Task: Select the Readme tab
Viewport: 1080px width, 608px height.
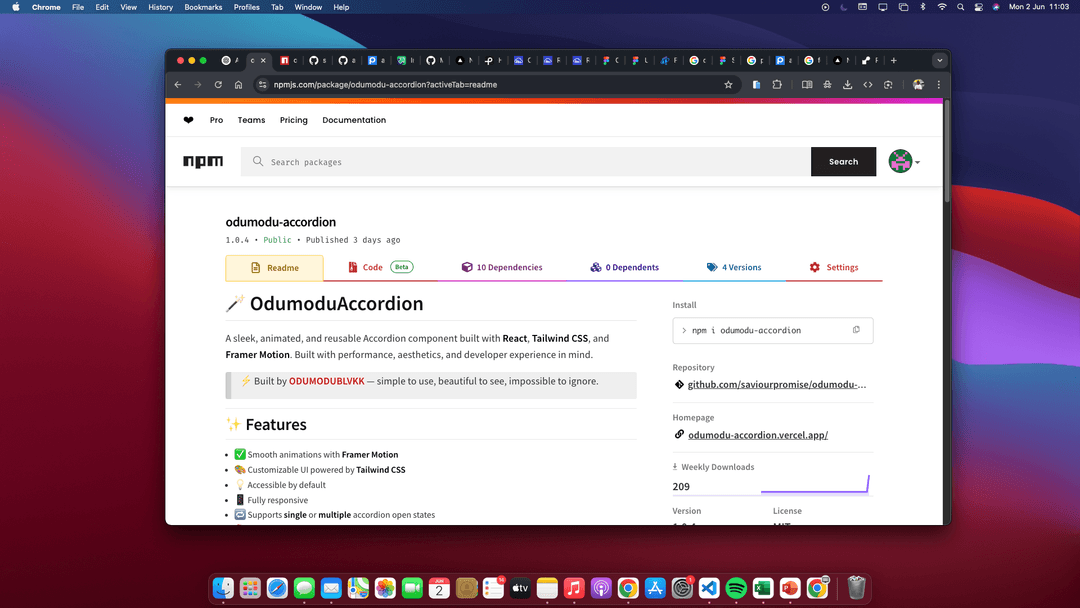Action: tap(274, 268)
